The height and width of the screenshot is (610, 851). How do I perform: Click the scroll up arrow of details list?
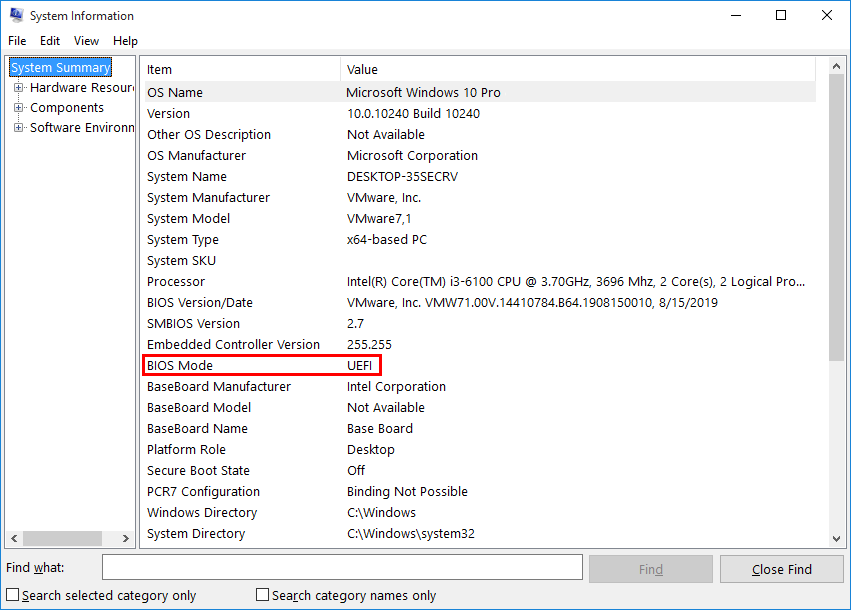tap(836, 66)
